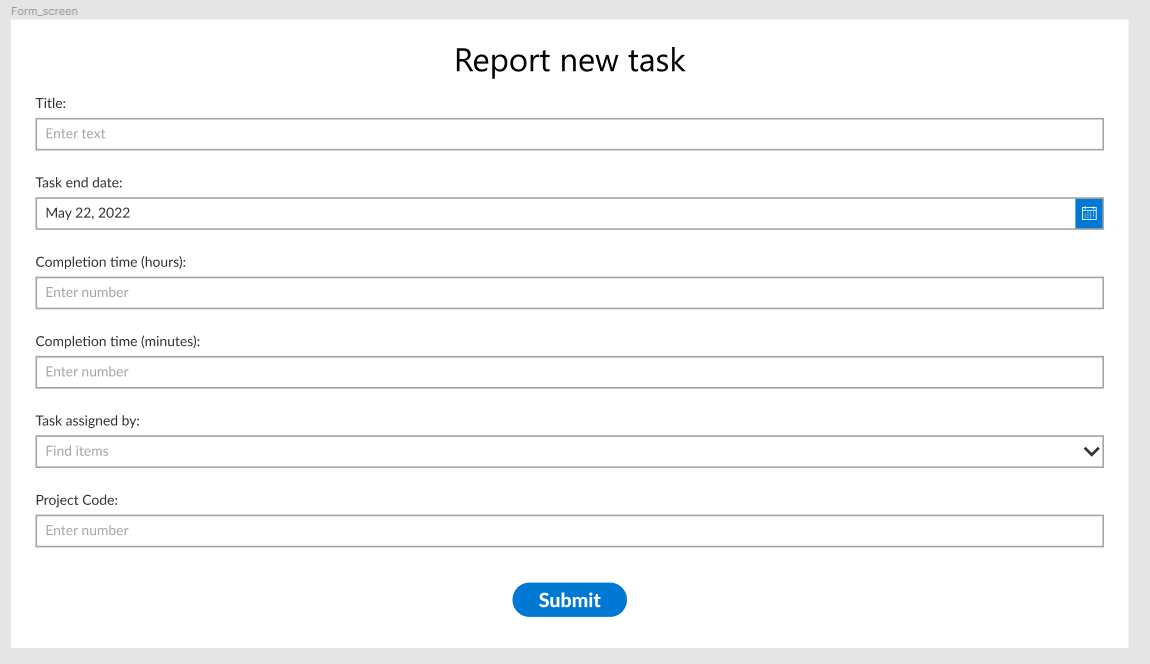The image size is (1150, 664).
Task: Click the May 22, 2022 date value
Action: point(88,213)
